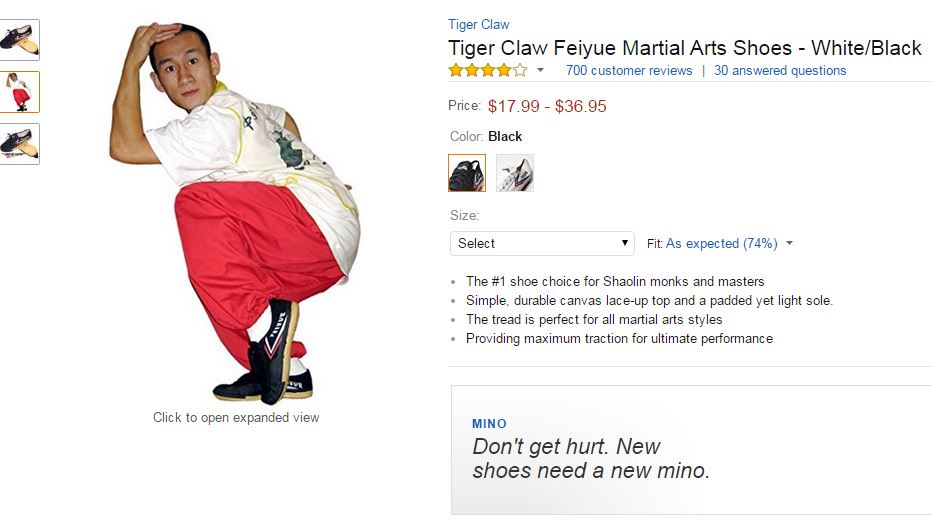Open the Size Select dropdown
Image resolution: width=932 pixels, height=530 pixels.
[542, 243]
